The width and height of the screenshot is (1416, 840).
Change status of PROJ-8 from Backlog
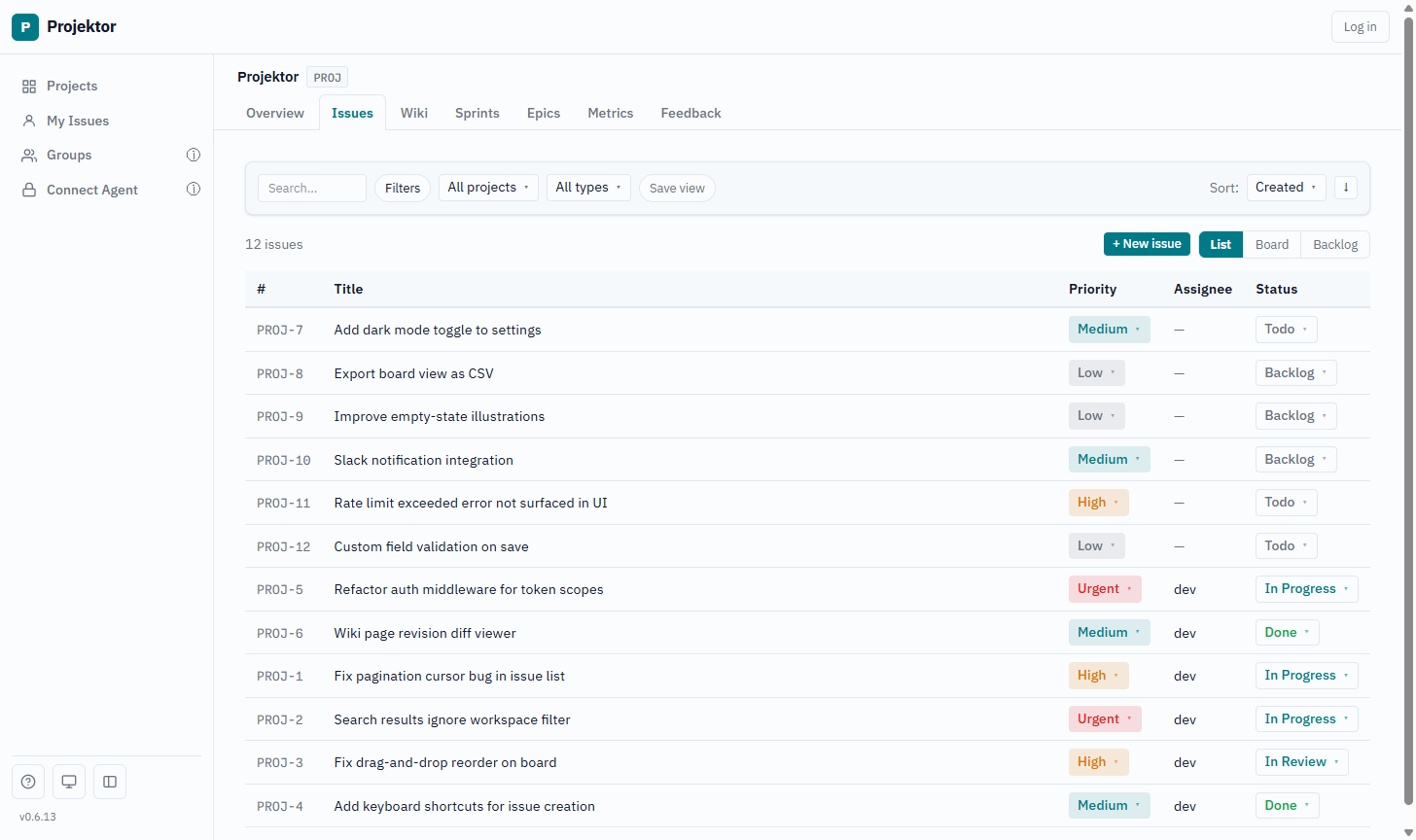pyautogui.click(x=1295, y=373)
